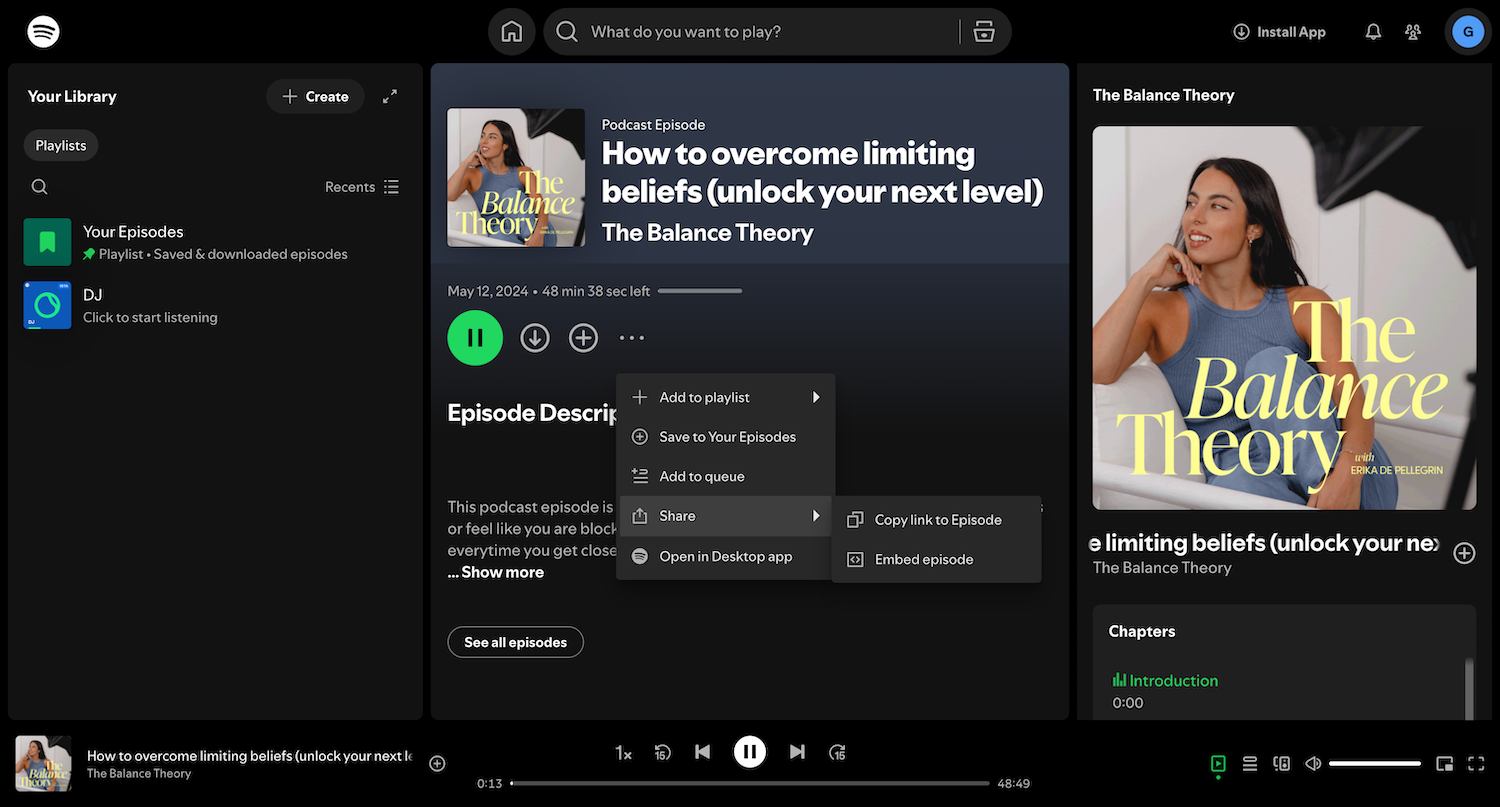This screenshot has height=807, width=1500.
Task: Go to Home via house icon
Action: coord(511,32)
